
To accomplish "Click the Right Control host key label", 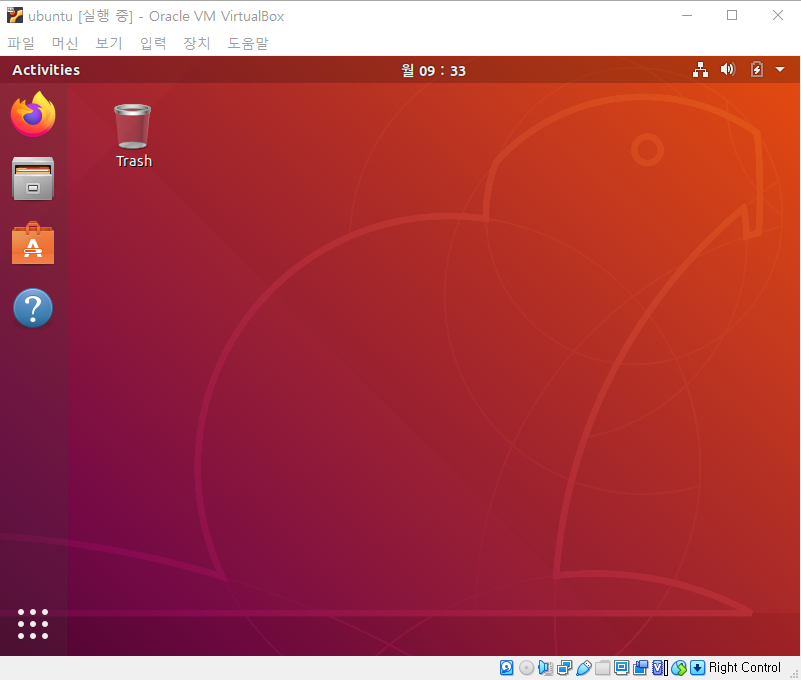I will [x=745, y=667].
